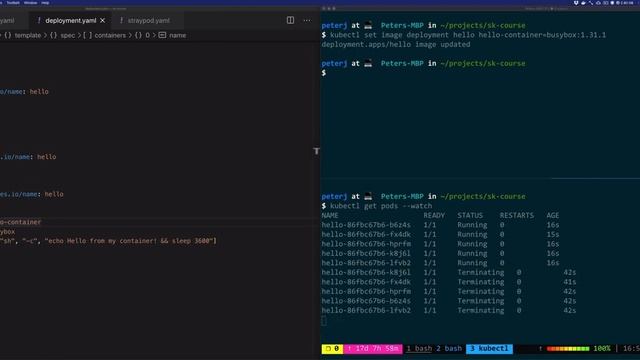This screenshot has width=640, height=360.
Task: Click the kubectl set image command line
Action: pyautogui.click(x=464, y=35)
